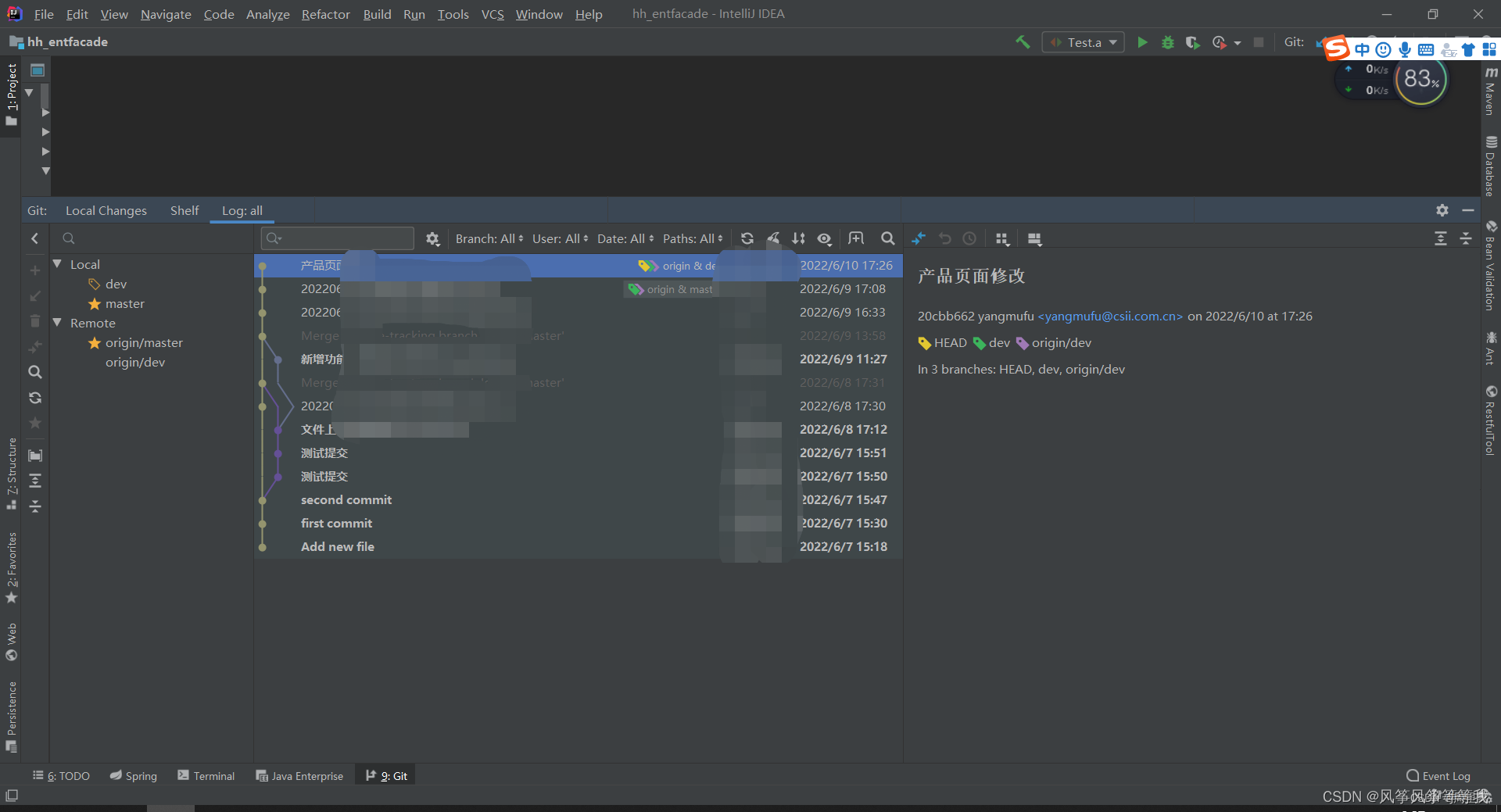Collapse all in commit details pane

pyautogui.click(x=1466, y=238)
